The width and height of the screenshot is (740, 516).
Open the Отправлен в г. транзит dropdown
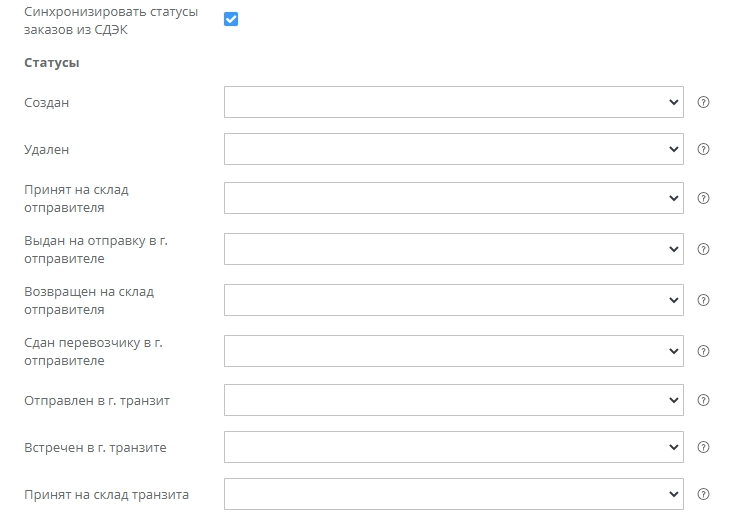(453, 400)
